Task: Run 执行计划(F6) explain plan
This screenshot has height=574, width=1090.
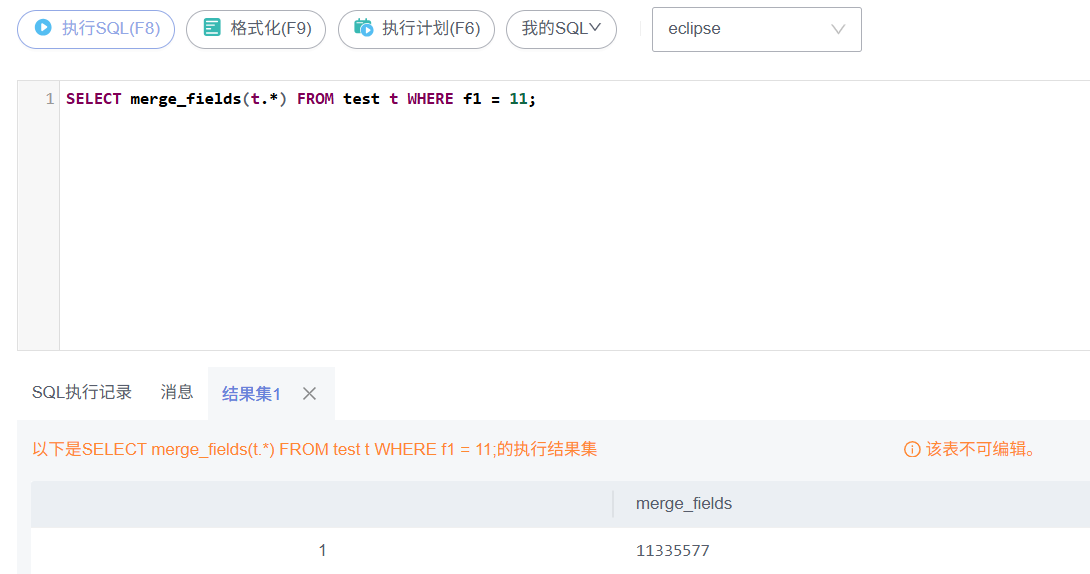Action: pos(416,29)
